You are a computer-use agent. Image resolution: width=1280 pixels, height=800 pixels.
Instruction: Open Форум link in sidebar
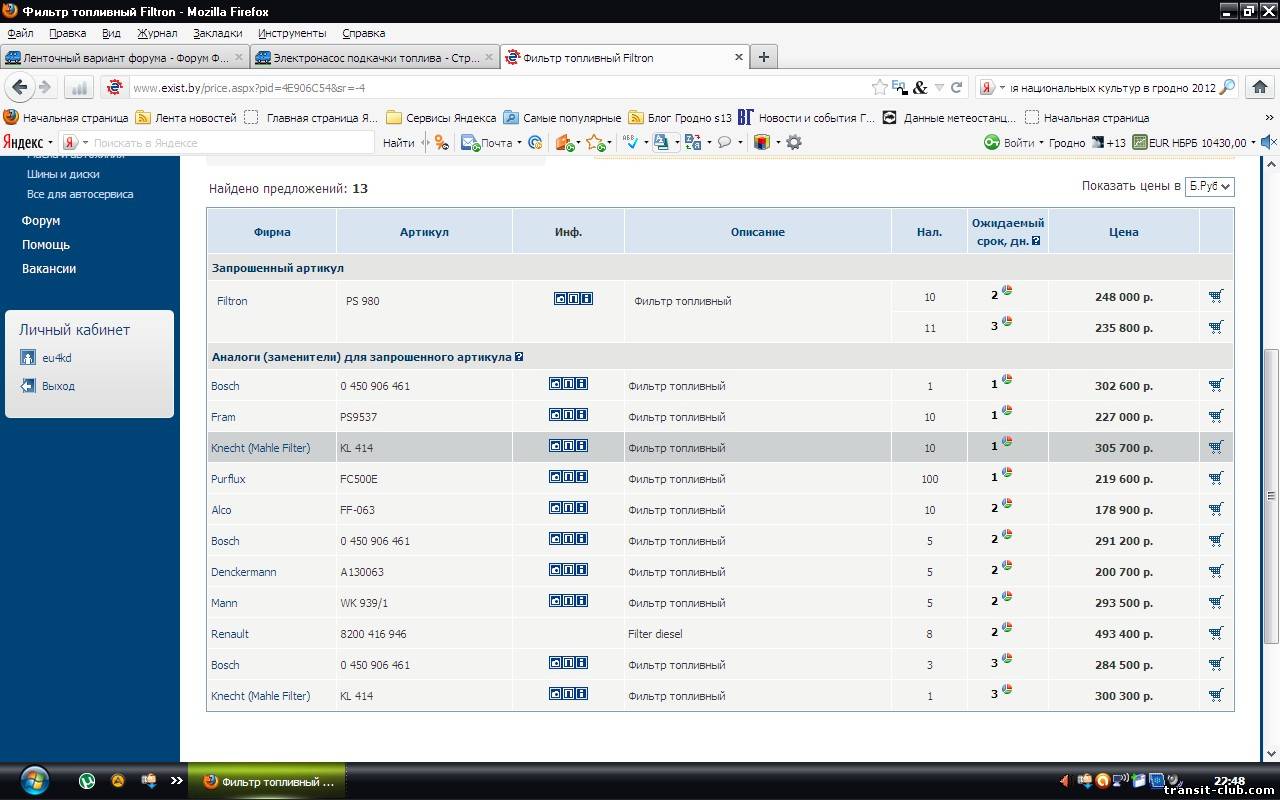(x=41, y=221)
